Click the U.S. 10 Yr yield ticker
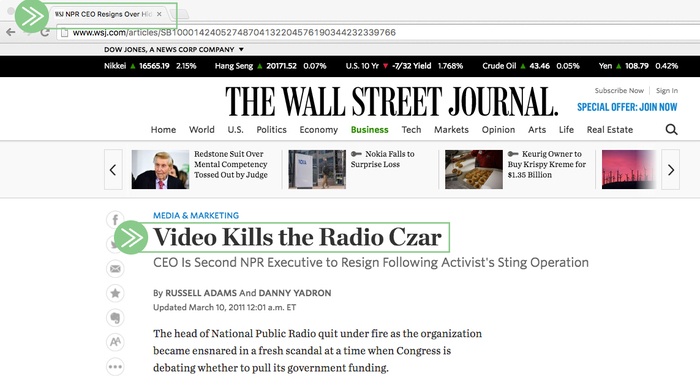700x388 pixels. click(x=404, y=66)
